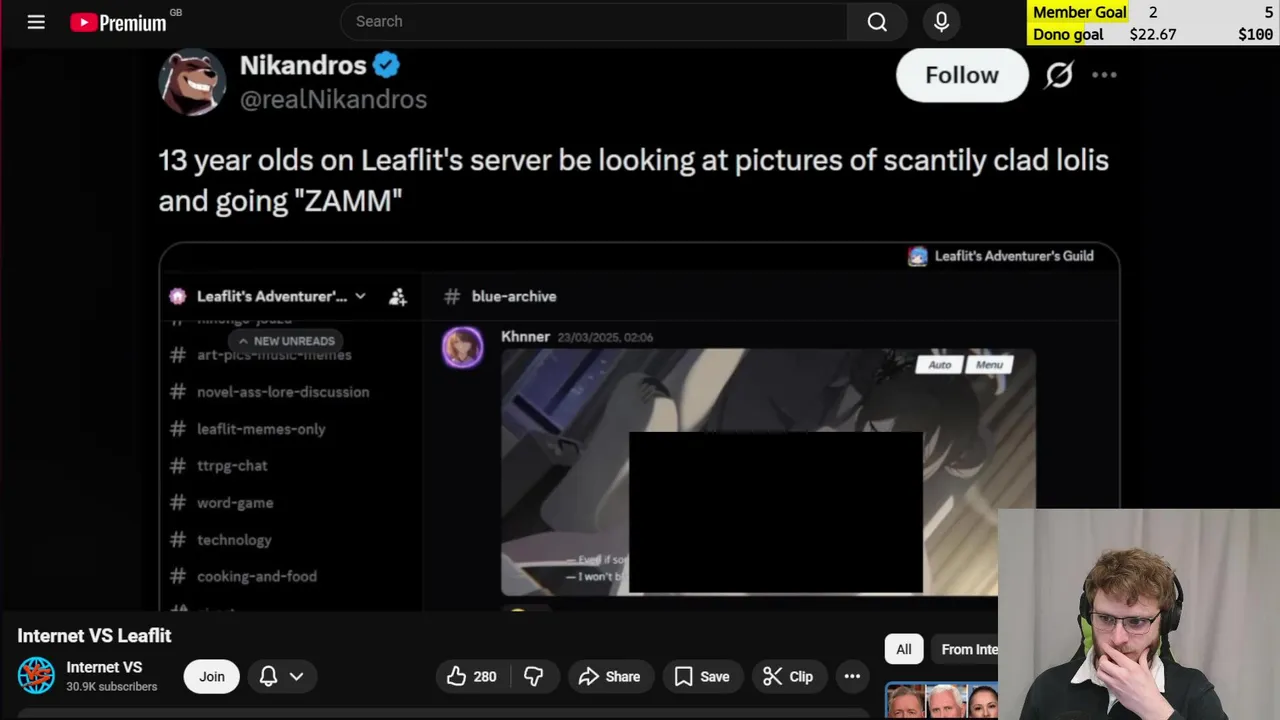Share the video
Image resolution: width=1280 pixels, height=720 pixels.
tap(610, 677)
